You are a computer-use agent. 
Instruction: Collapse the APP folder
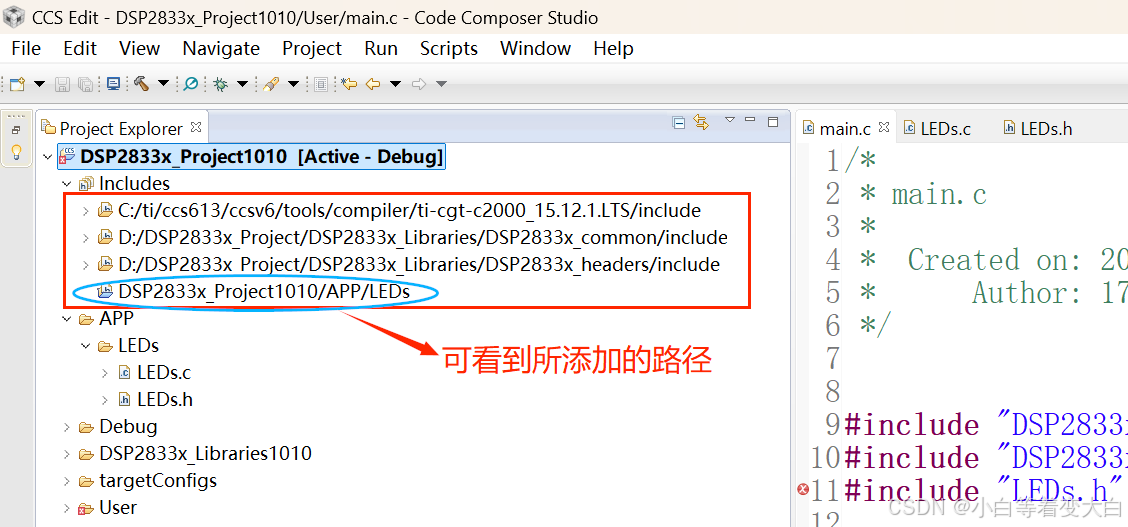[x=67, y=319]
